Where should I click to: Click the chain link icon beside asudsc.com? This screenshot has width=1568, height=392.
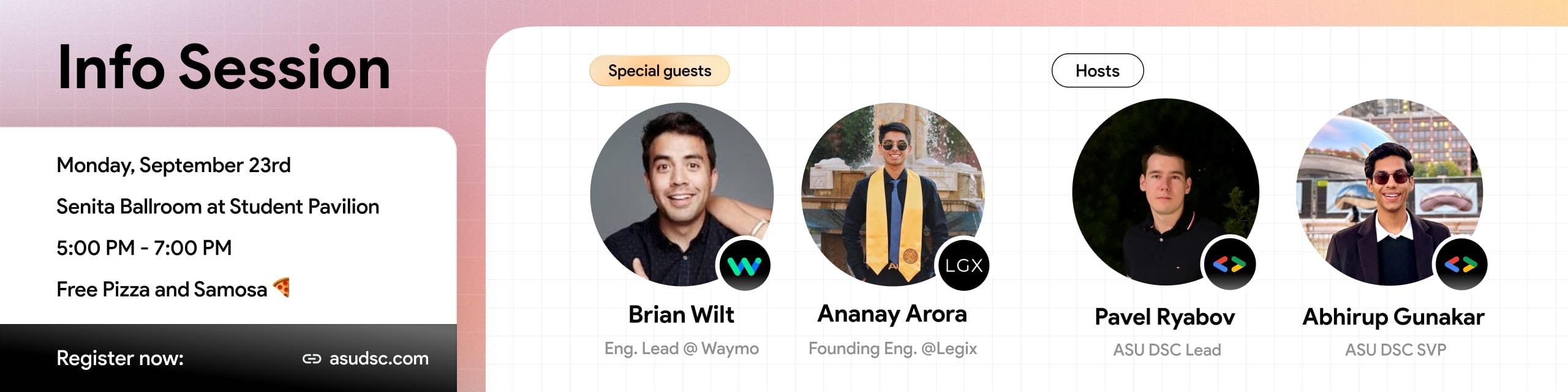coord(312,359)
